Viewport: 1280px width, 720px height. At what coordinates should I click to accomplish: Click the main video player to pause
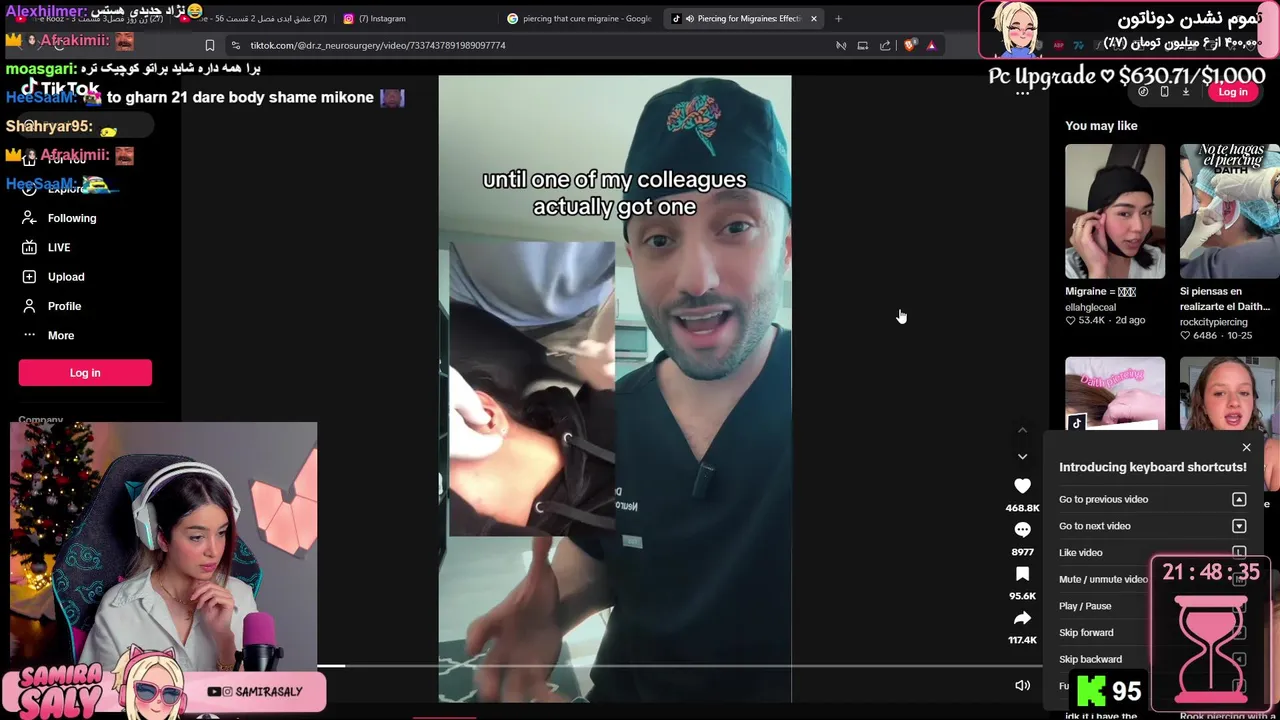pyautogui.click(x=615, y=389)
